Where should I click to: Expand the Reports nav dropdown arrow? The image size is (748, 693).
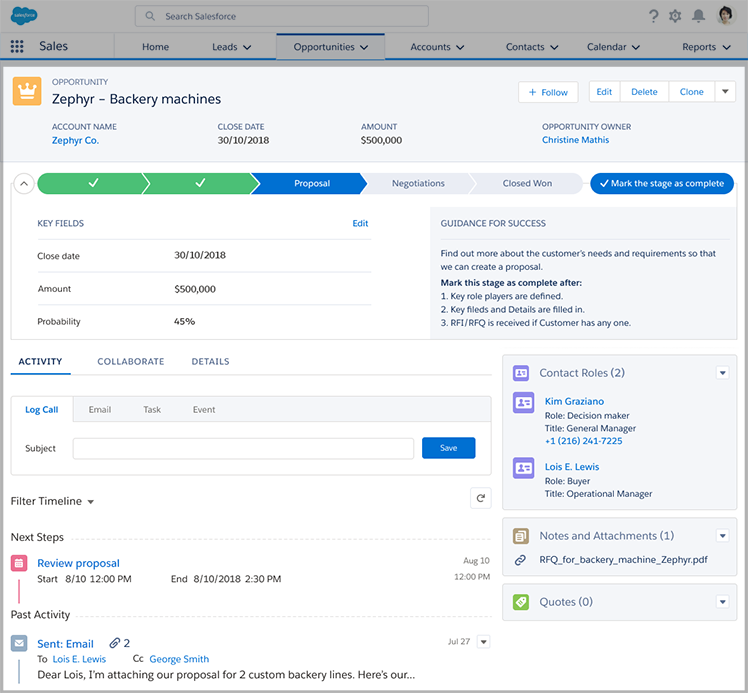pos(726,47)
